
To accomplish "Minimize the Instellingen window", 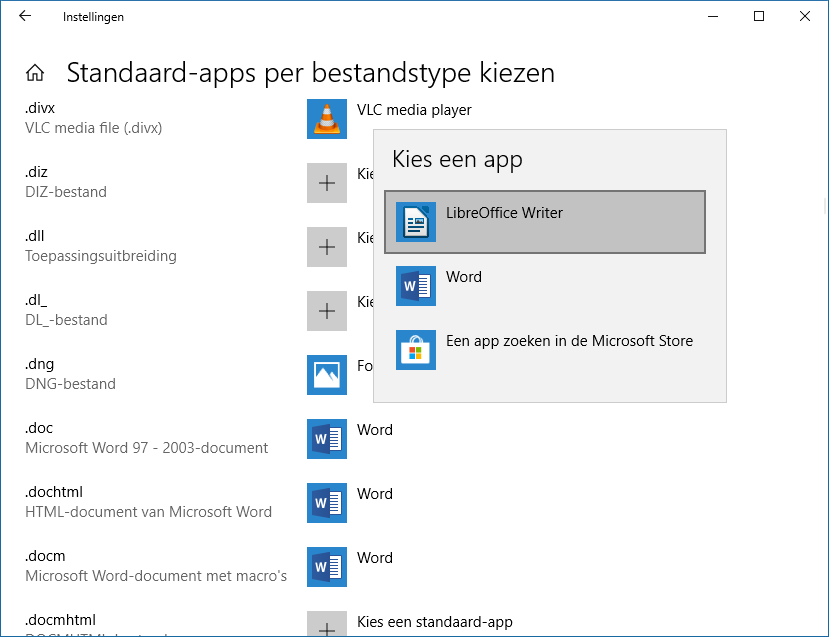I will point(713,16).
